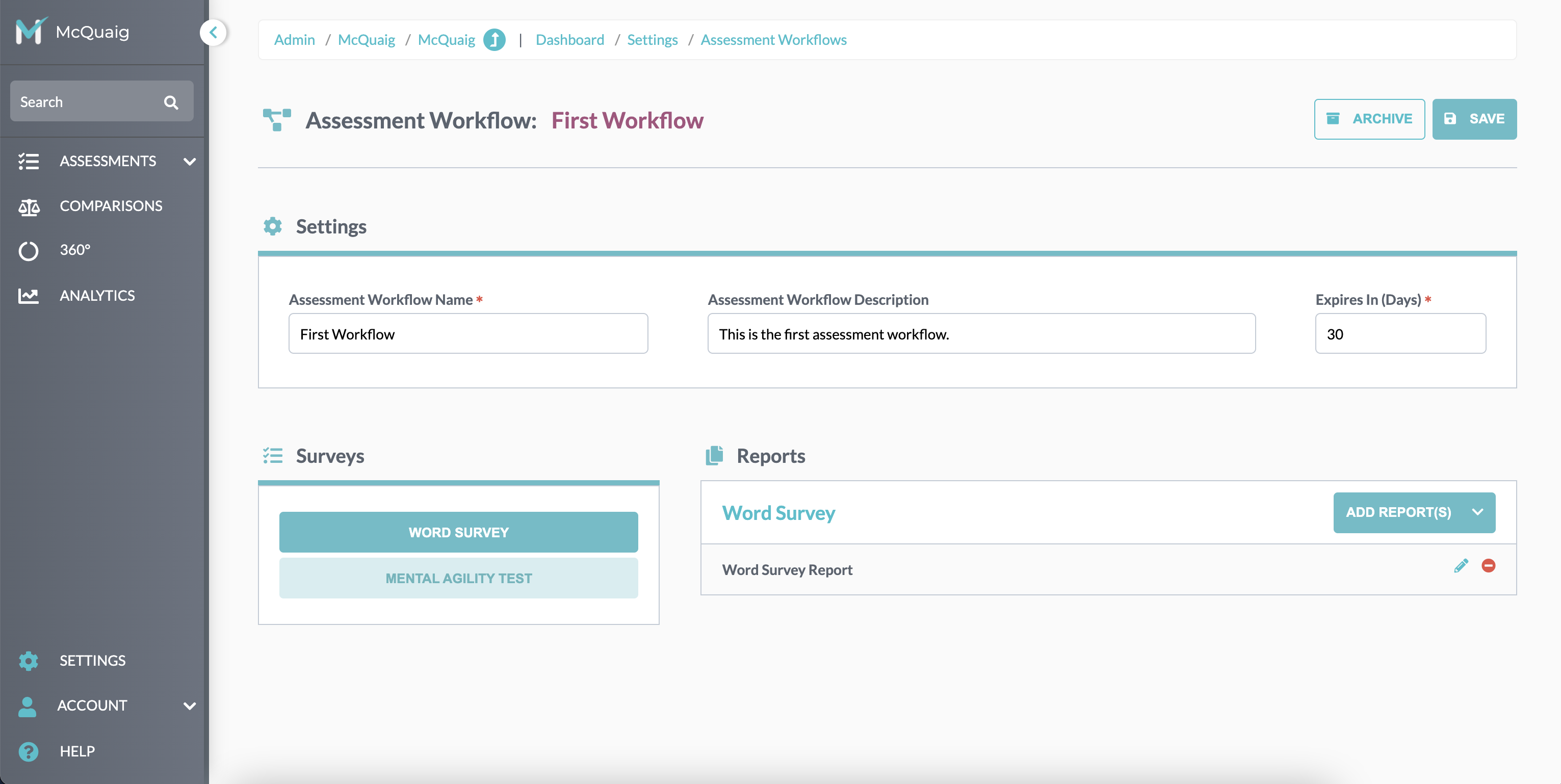
Task: Click the 360° circle icon in sidebar
Action: [x=28, y=250]
